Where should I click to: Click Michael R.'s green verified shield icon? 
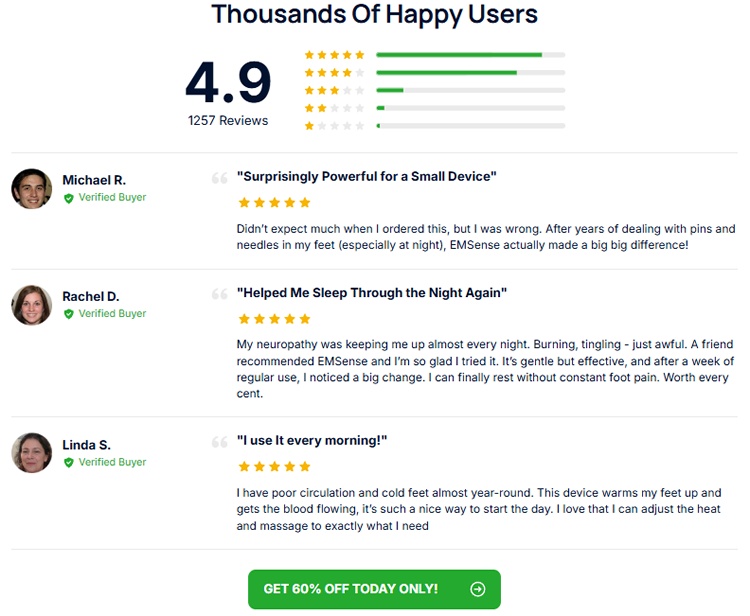69,198
